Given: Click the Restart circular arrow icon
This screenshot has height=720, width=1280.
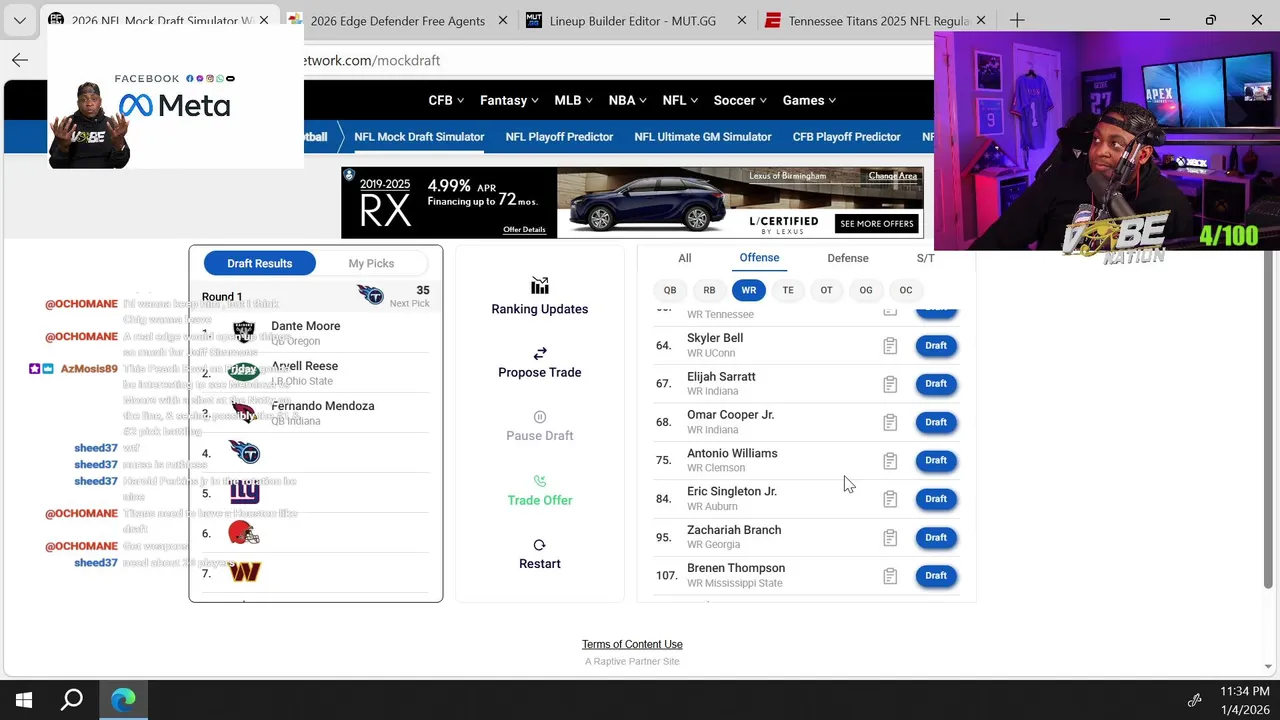Looking at the screenshot, I should click(x=540, y=545).
